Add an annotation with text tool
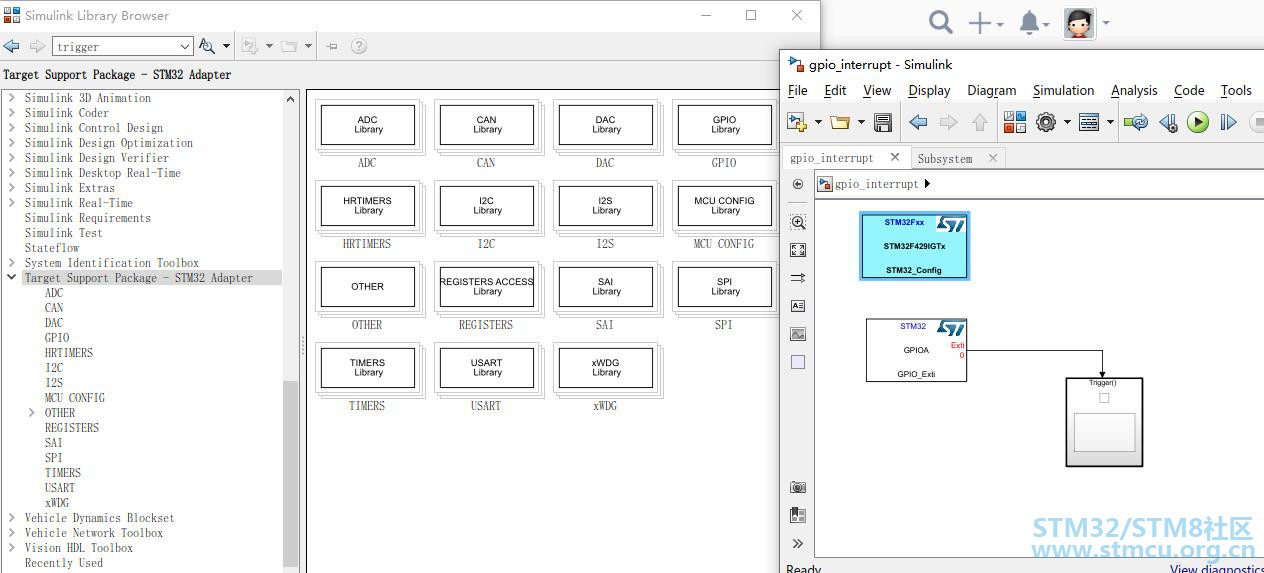 click(797, 306)
